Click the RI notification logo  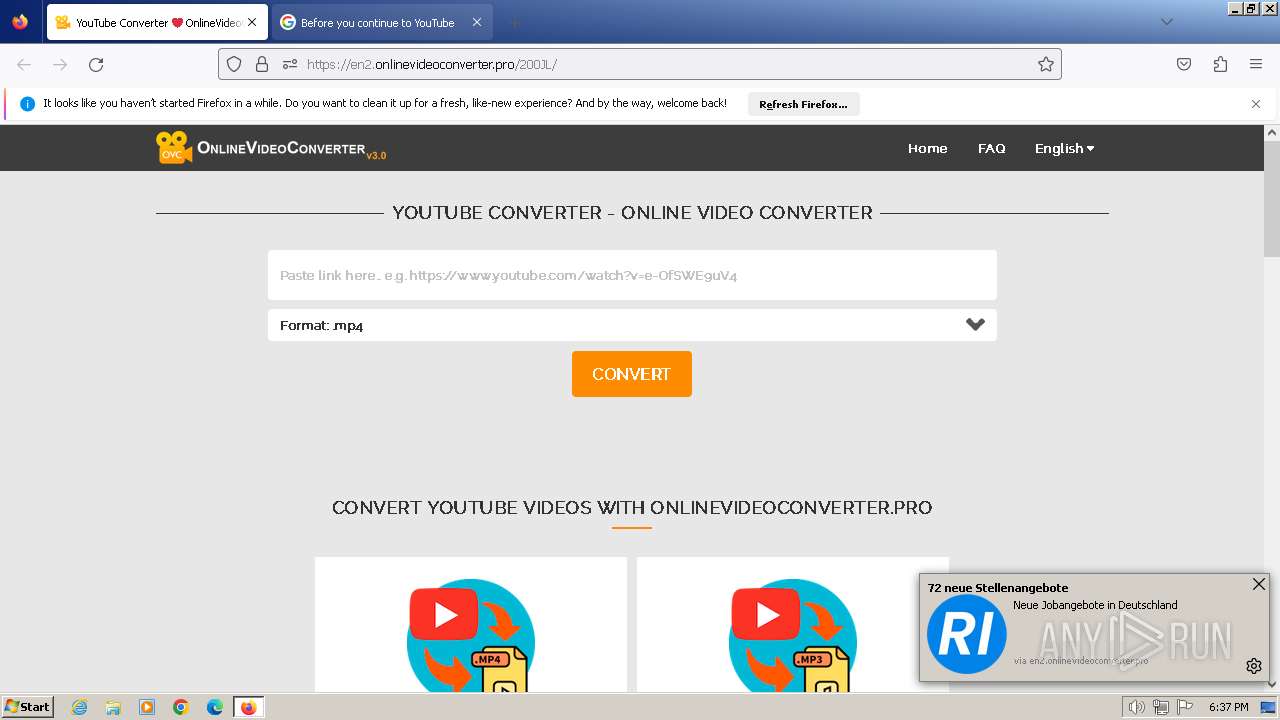pyautogui.click(x=966, y=634)
